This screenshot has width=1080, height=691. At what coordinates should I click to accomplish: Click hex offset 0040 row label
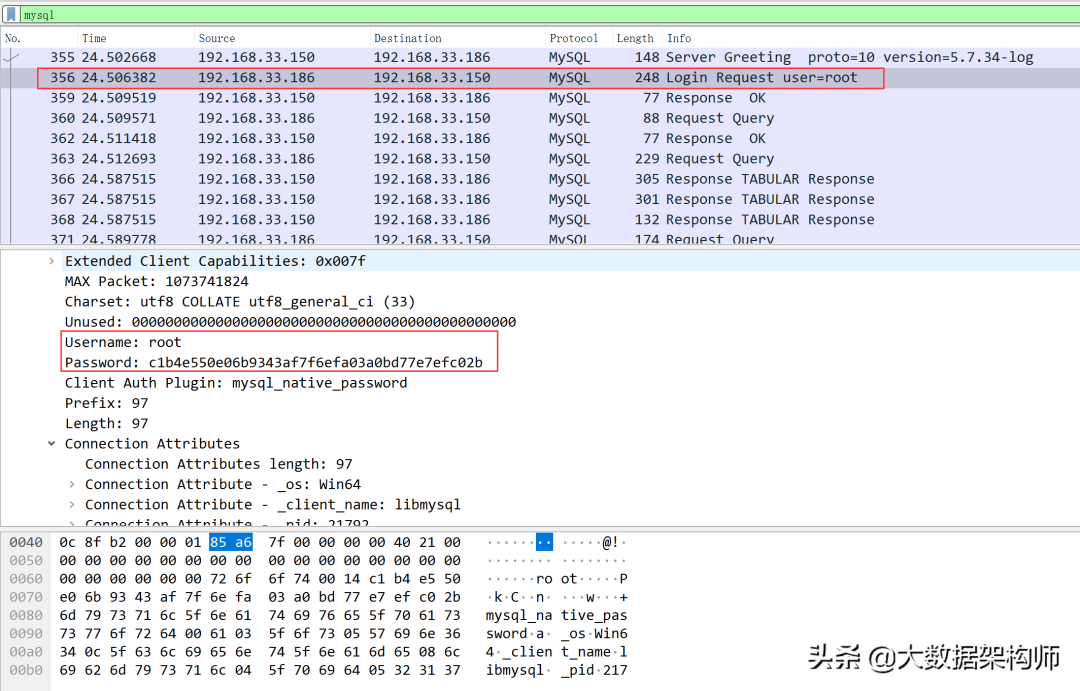(25, 543)
